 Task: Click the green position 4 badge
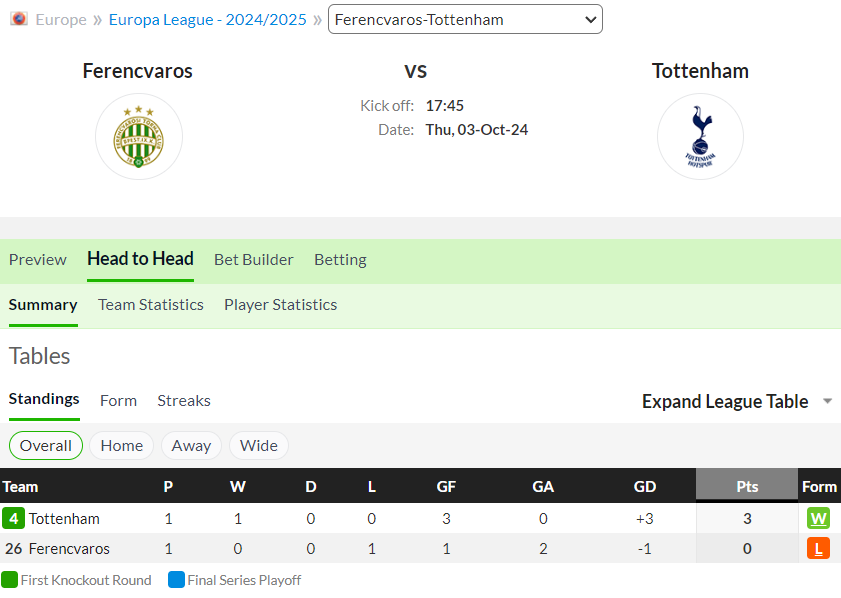[13, 519]
